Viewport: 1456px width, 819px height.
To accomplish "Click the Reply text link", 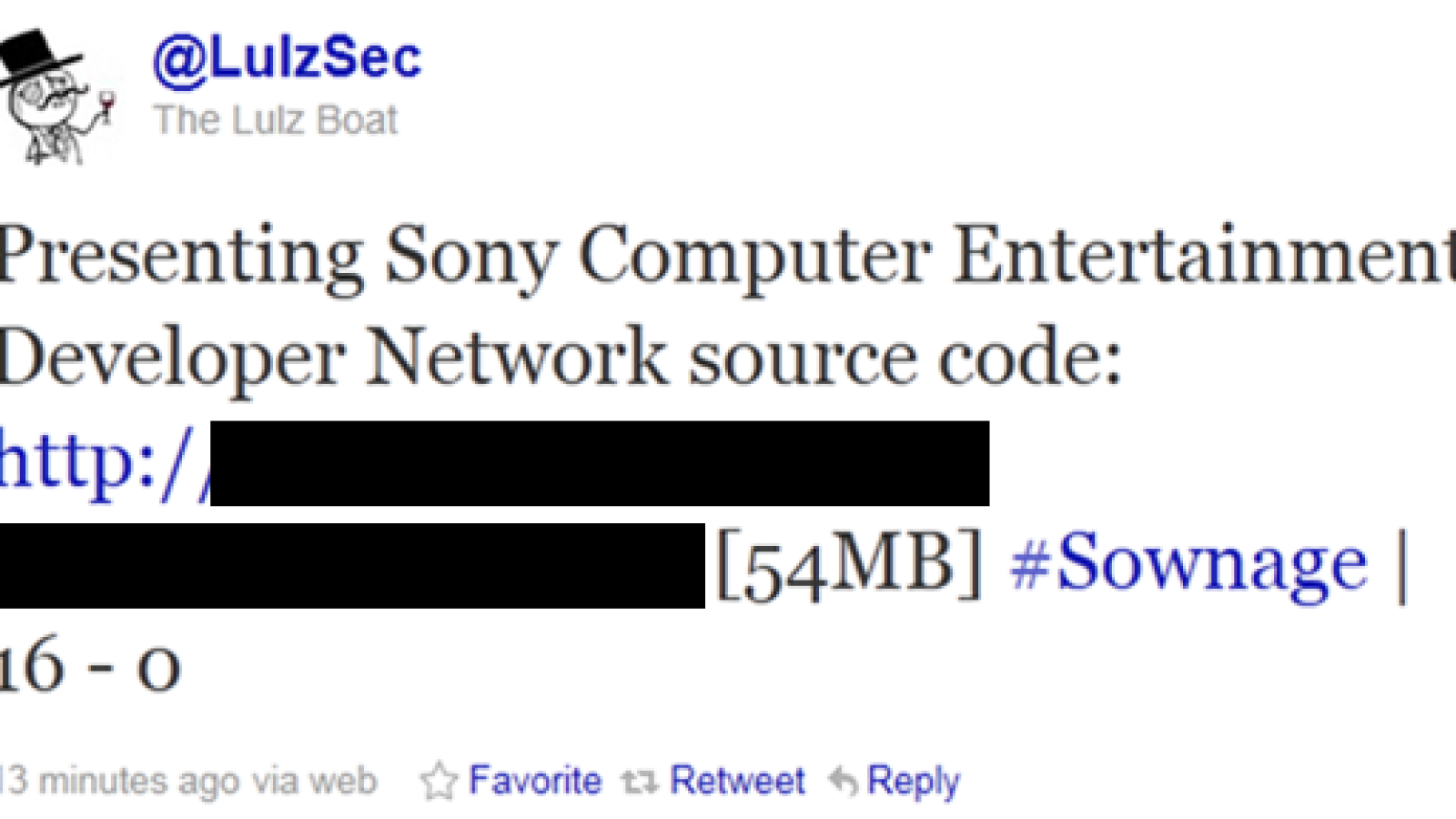I will pos(914,783).
